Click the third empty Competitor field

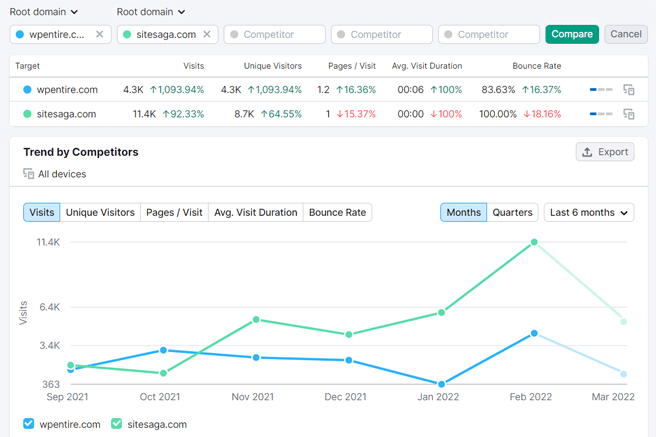coord(489,34)
